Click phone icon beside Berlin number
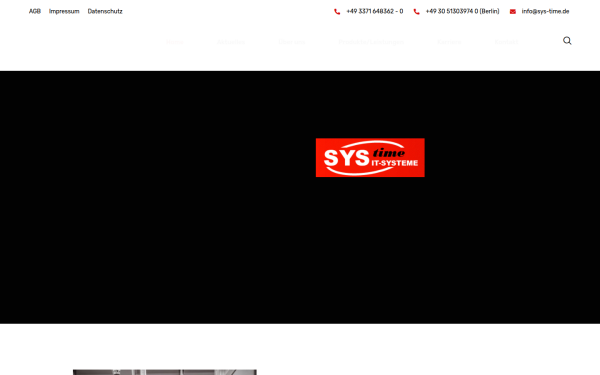The height and width of the screenshot is (375, 600). 417,12
